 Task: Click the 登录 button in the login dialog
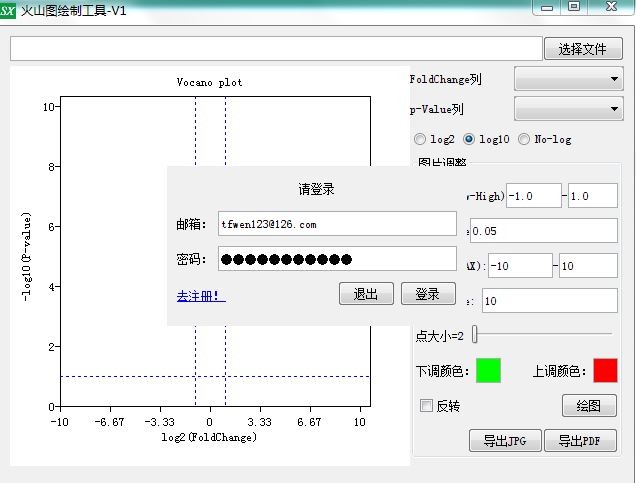(428, 294)
